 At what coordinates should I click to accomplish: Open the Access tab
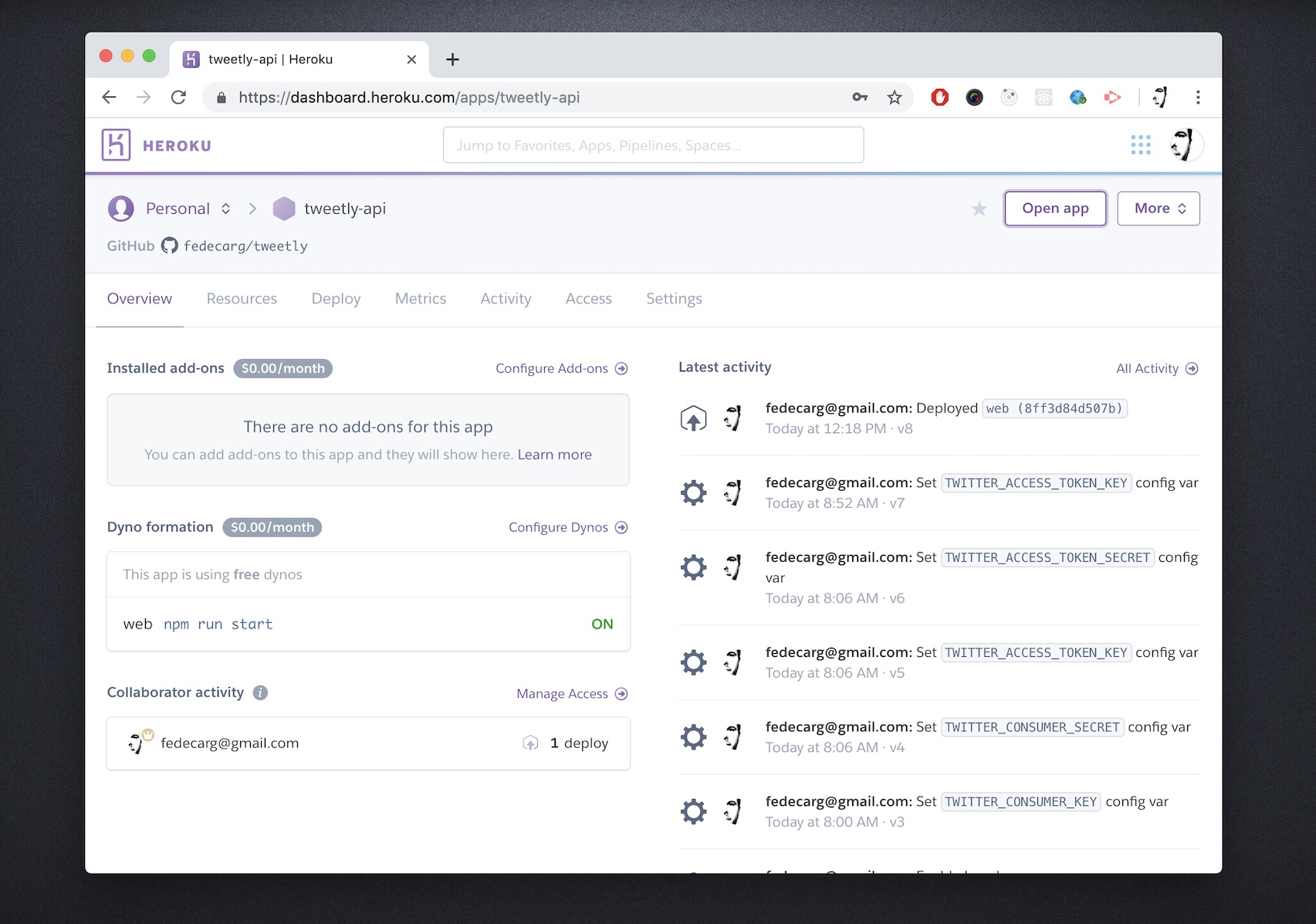click(x=588, y=299)
